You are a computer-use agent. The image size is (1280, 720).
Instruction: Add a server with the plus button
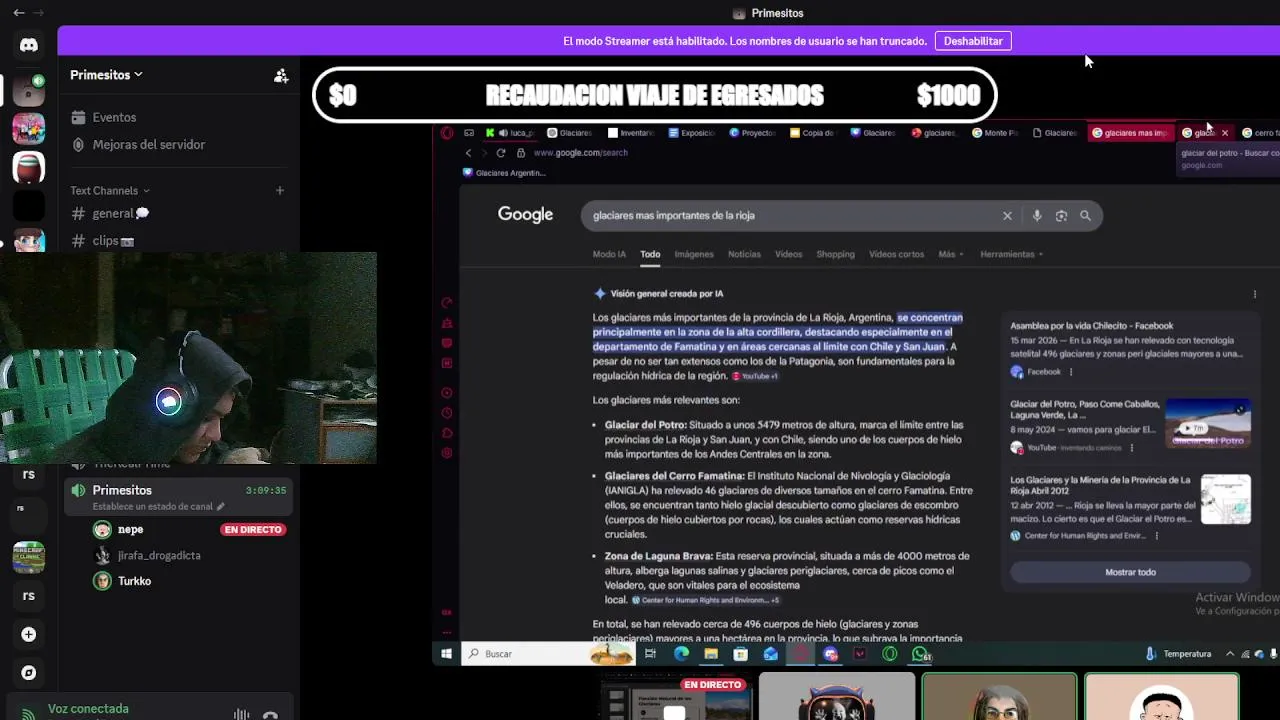(29, 634)
